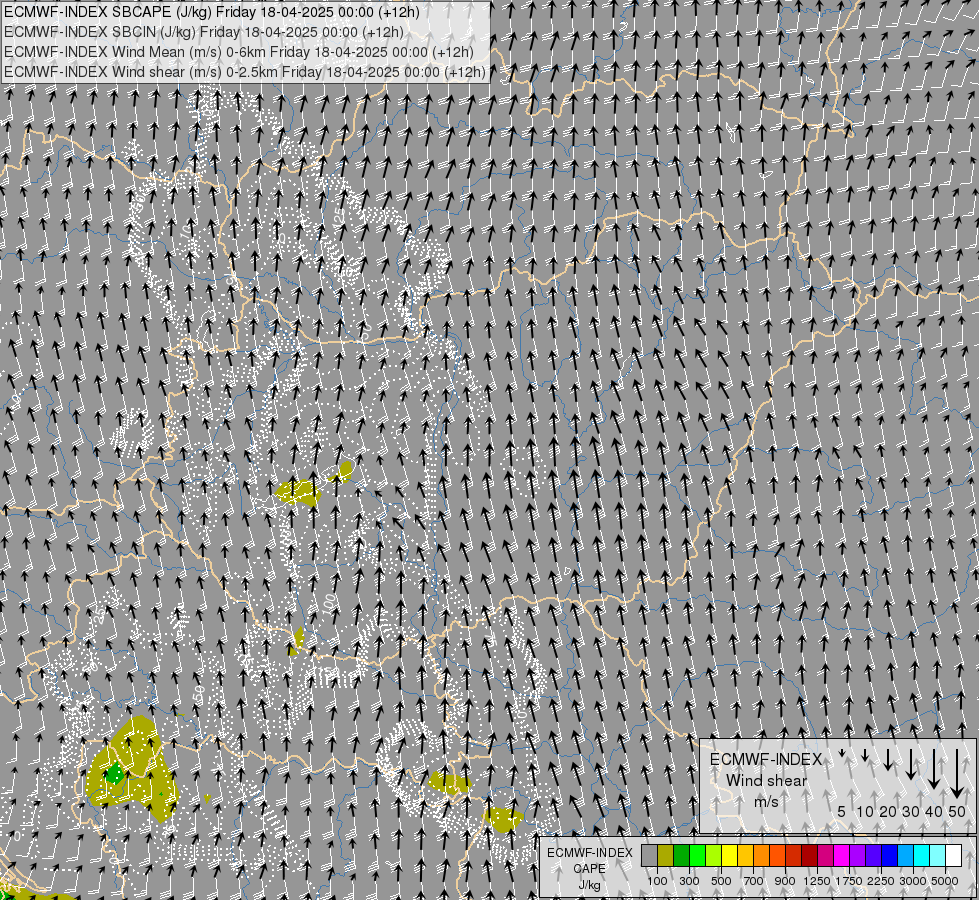Screen dimensions: 979x900
Task: Select the 'Wind shear (m/s) 0-2.5km' title line
Action: (x=245, y=72)
